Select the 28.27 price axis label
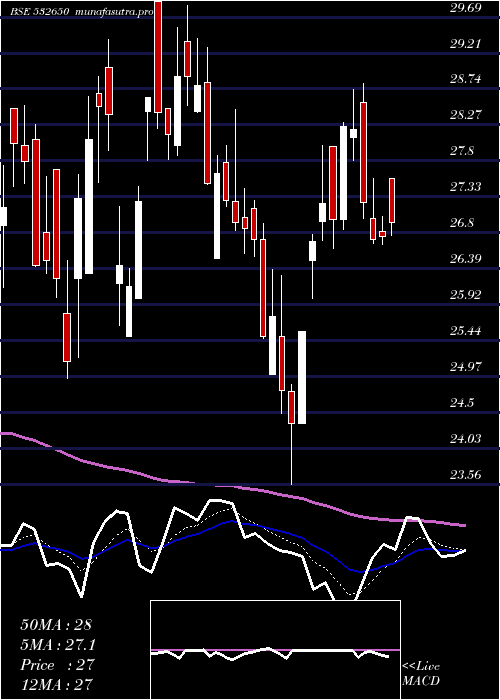The image size is (500, 700). pyautogui.click(x=466, y=115)
